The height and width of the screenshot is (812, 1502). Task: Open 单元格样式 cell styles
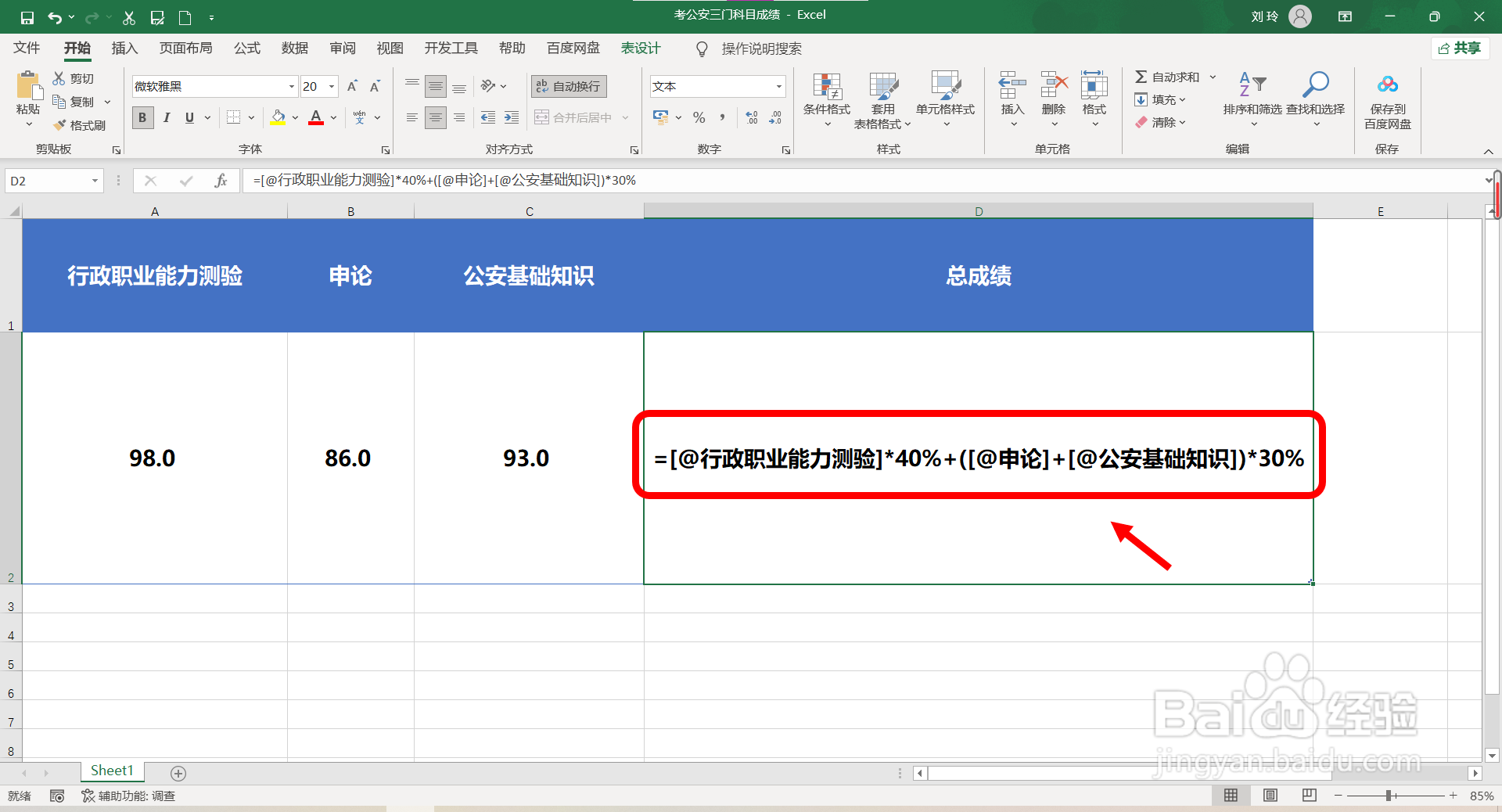pos(945,100)
